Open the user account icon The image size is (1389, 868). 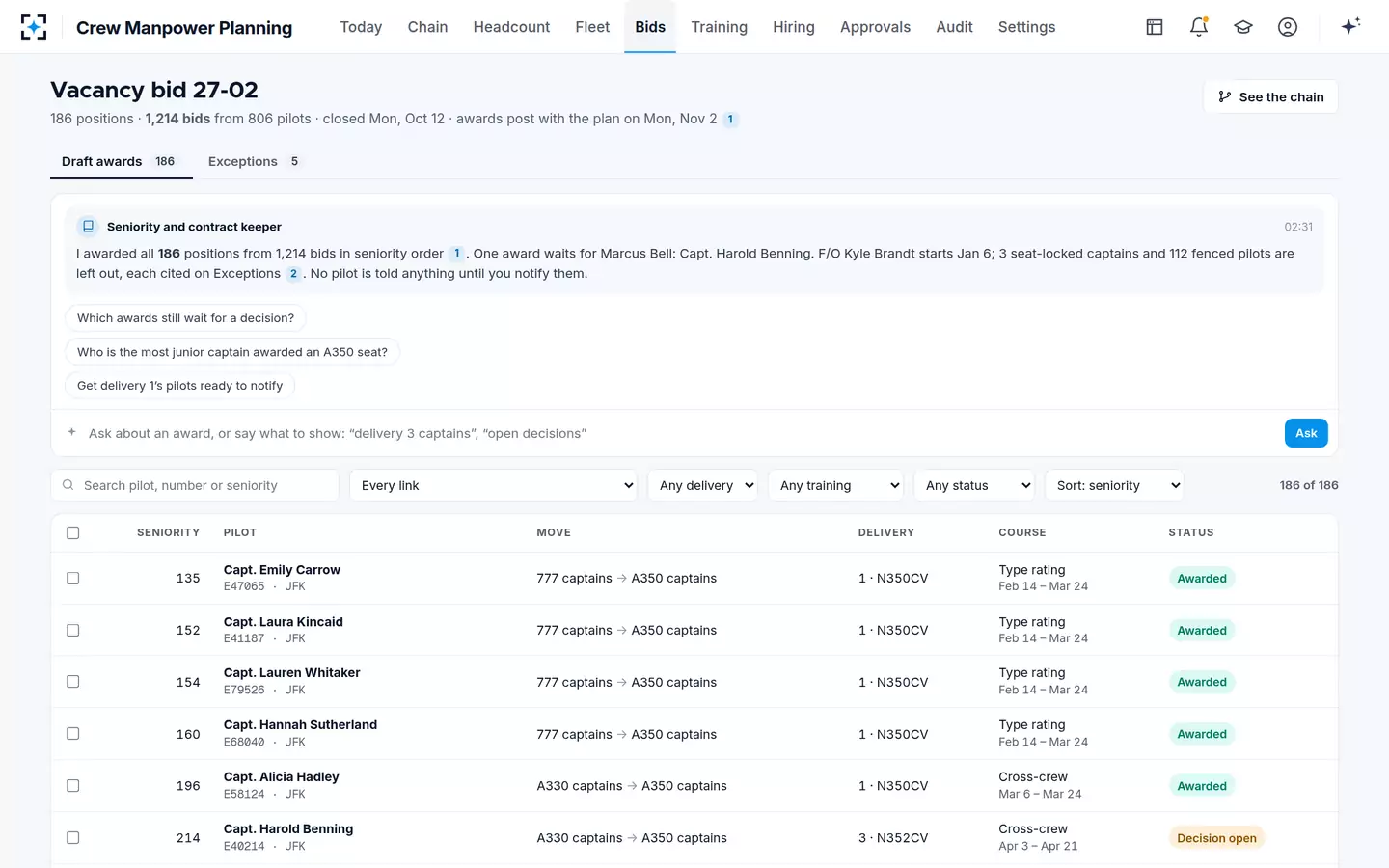tap(1288, 27)
